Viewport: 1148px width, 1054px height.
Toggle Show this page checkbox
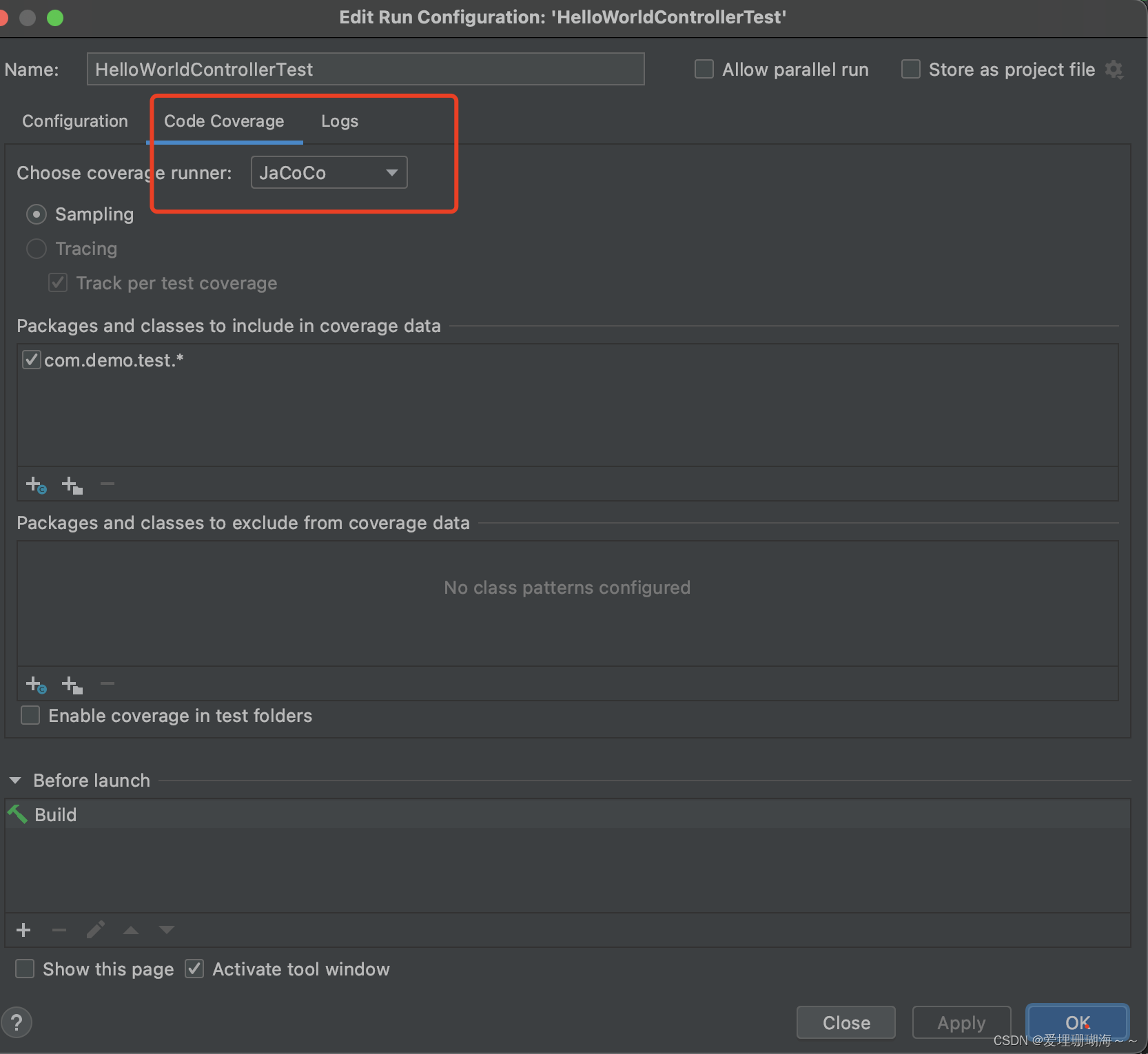click(25, 969)
